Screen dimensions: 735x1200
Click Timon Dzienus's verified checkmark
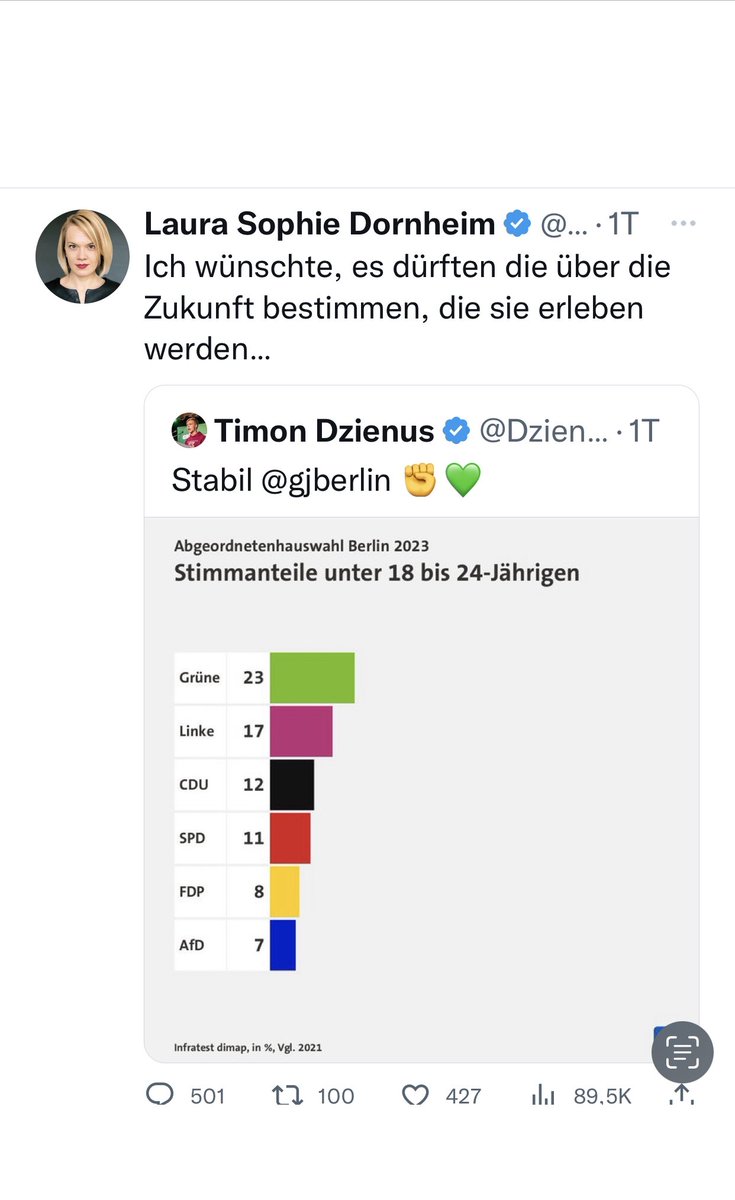456,431
